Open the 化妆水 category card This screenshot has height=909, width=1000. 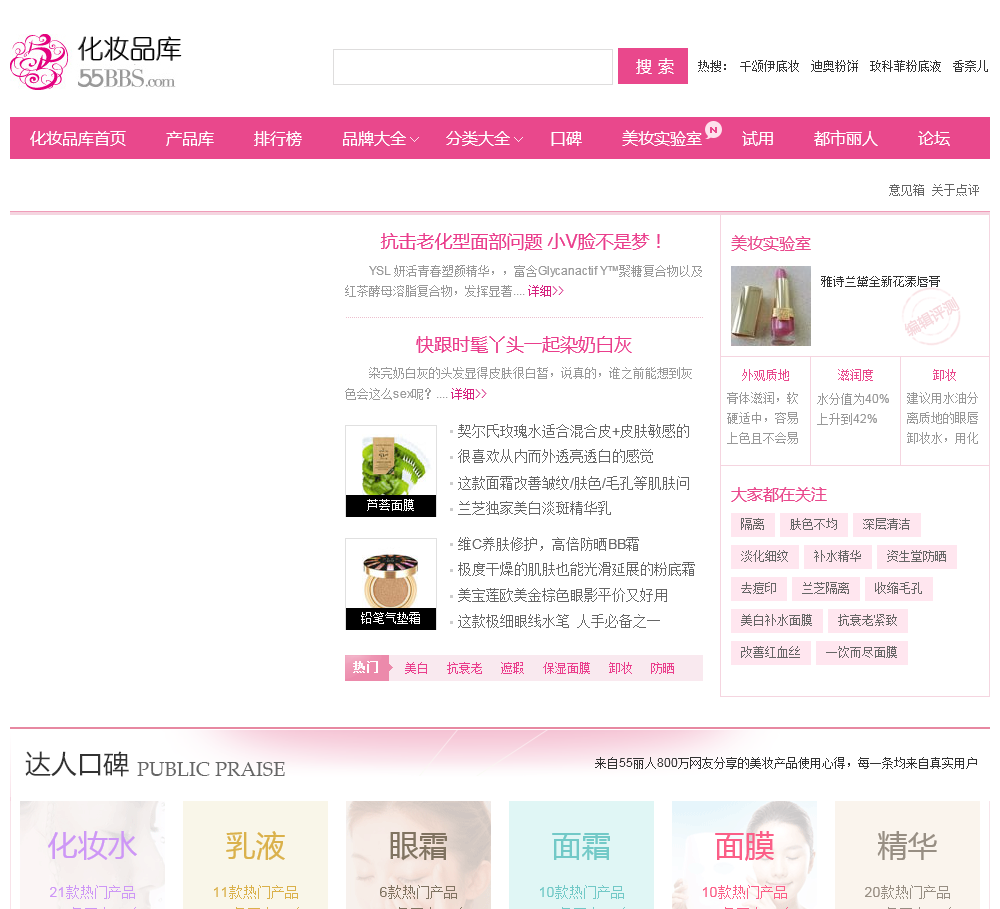tap(92, 855)
